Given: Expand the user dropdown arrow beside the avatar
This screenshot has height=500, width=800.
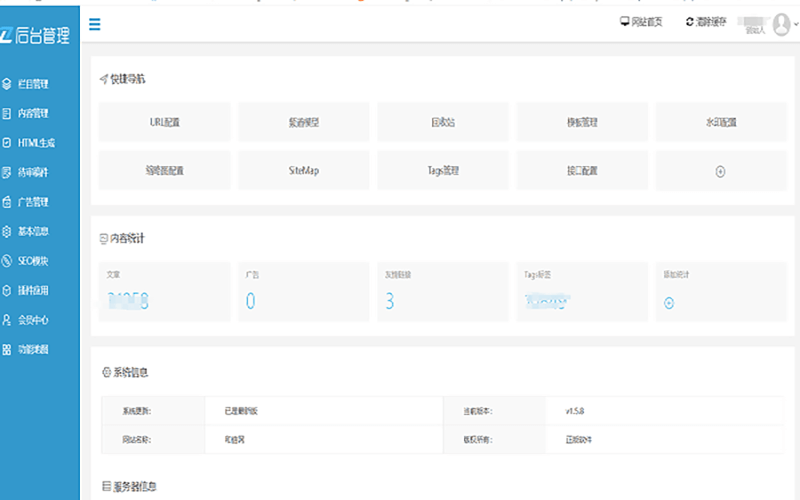Looking at the screenshot, I should point(795,24).
